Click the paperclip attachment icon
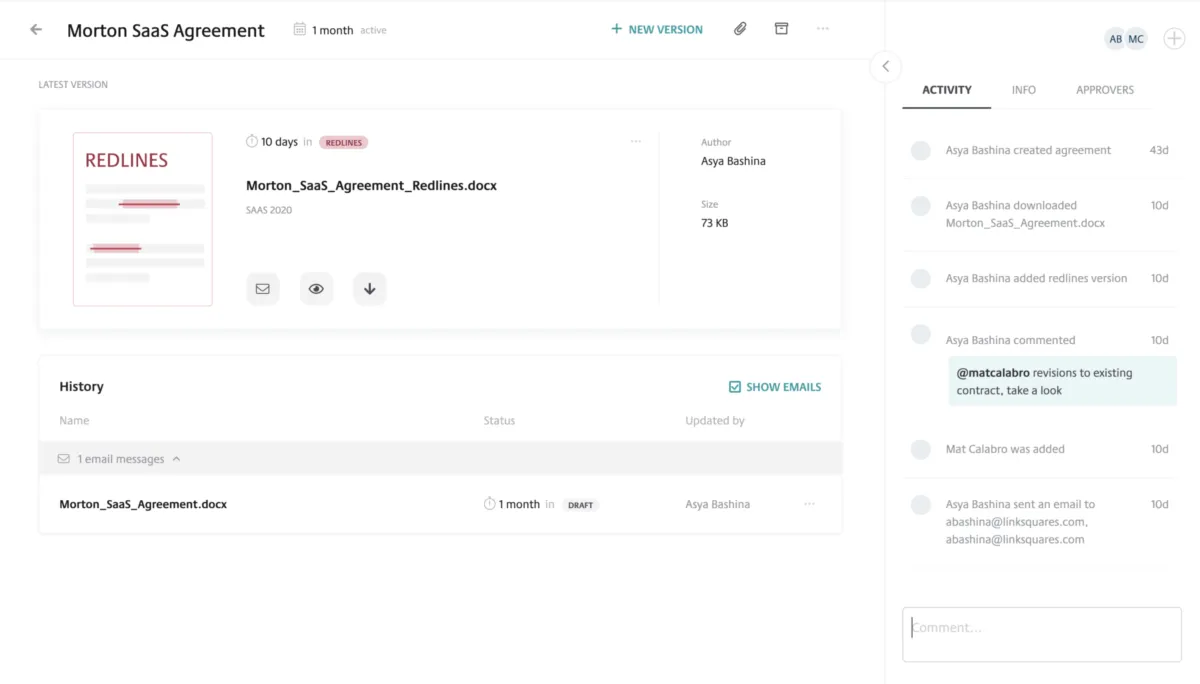The image size is (1200, 684). point(740,29)
